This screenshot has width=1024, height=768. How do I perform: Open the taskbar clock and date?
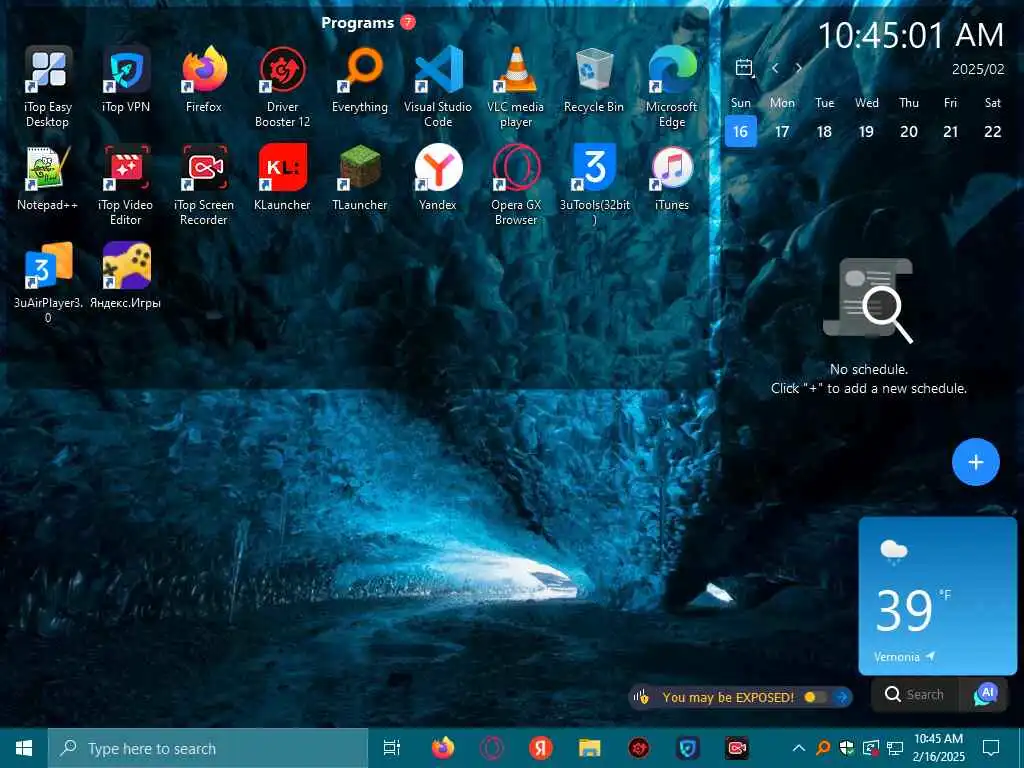click(938, 748)
